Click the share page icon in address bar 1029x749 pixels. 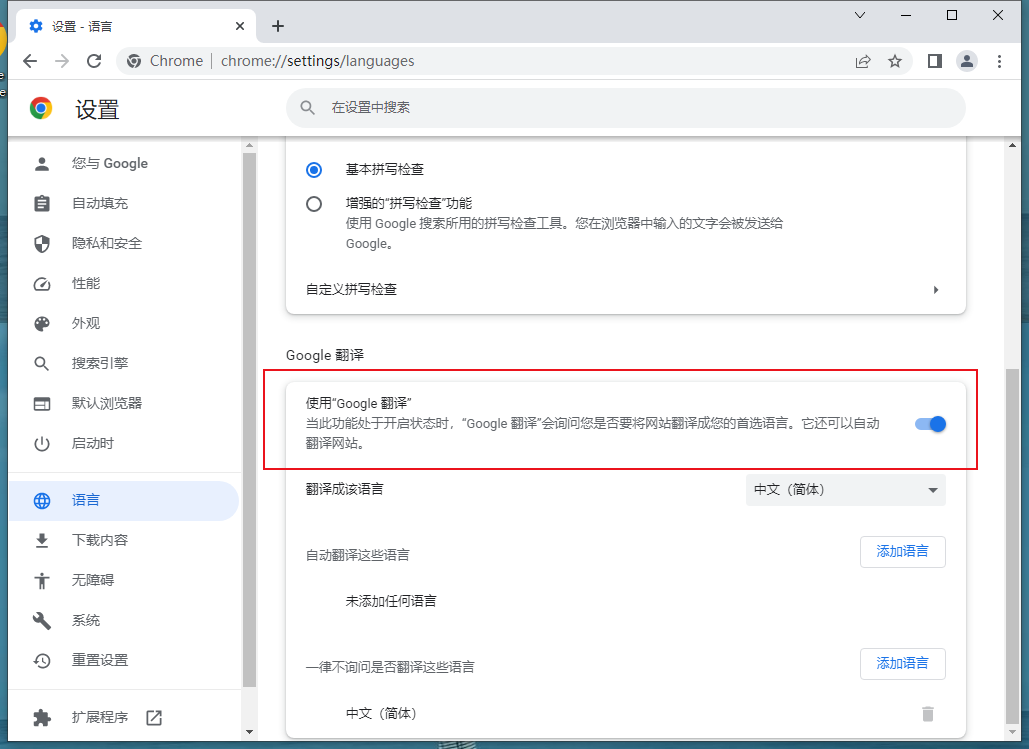click(863, 61)
